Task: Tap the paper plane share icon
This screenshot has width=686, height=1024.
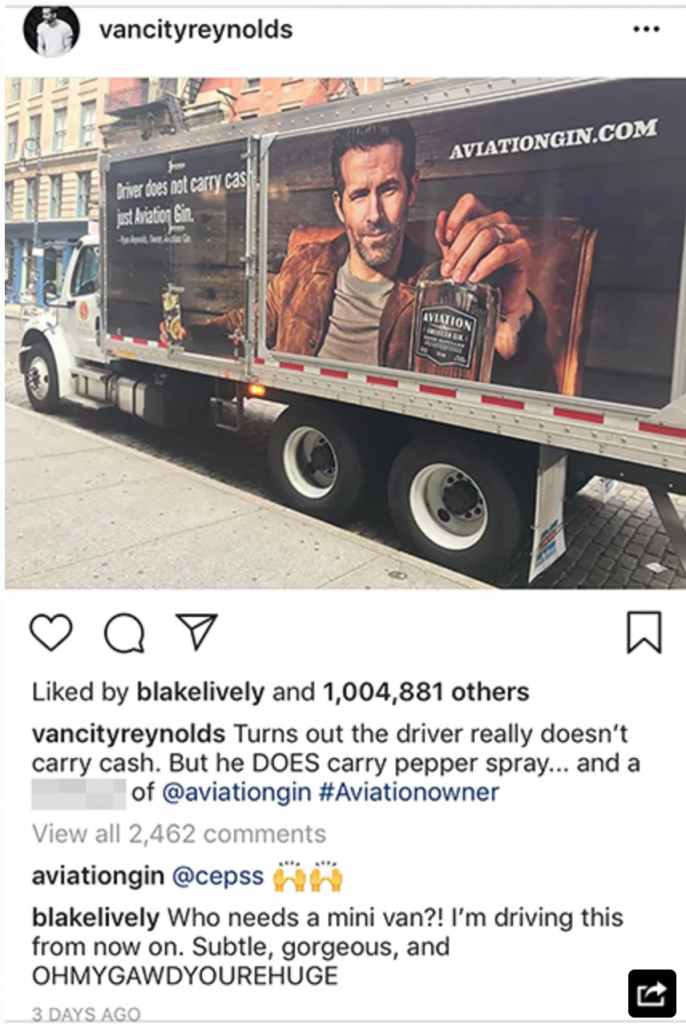Action: tap(197, 631)
